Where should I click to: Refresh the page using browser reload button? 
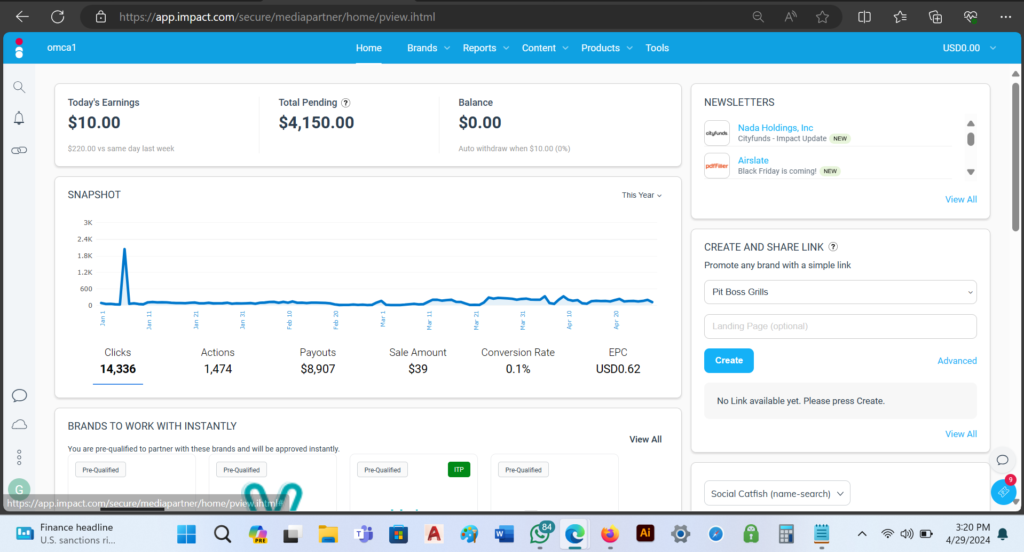tap(57, 17)
